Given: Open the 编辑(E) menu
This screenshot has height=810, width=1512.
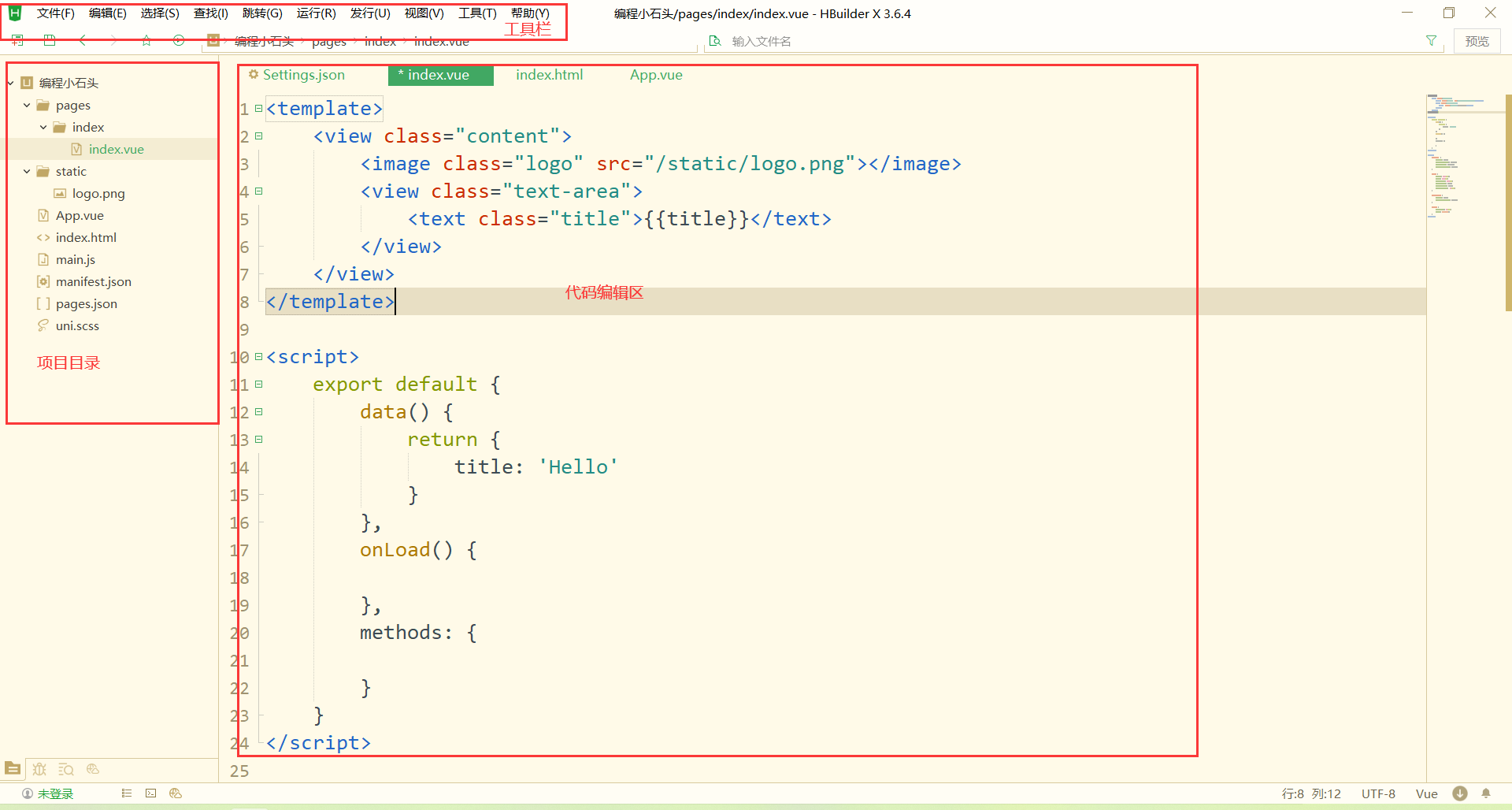Looking at the screenshot, I should (x=108, y=13).
